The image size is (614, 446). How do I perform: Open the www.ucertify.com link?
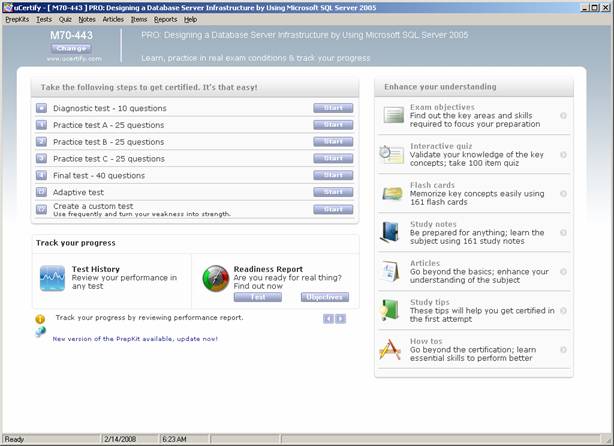tap(74, 59)
